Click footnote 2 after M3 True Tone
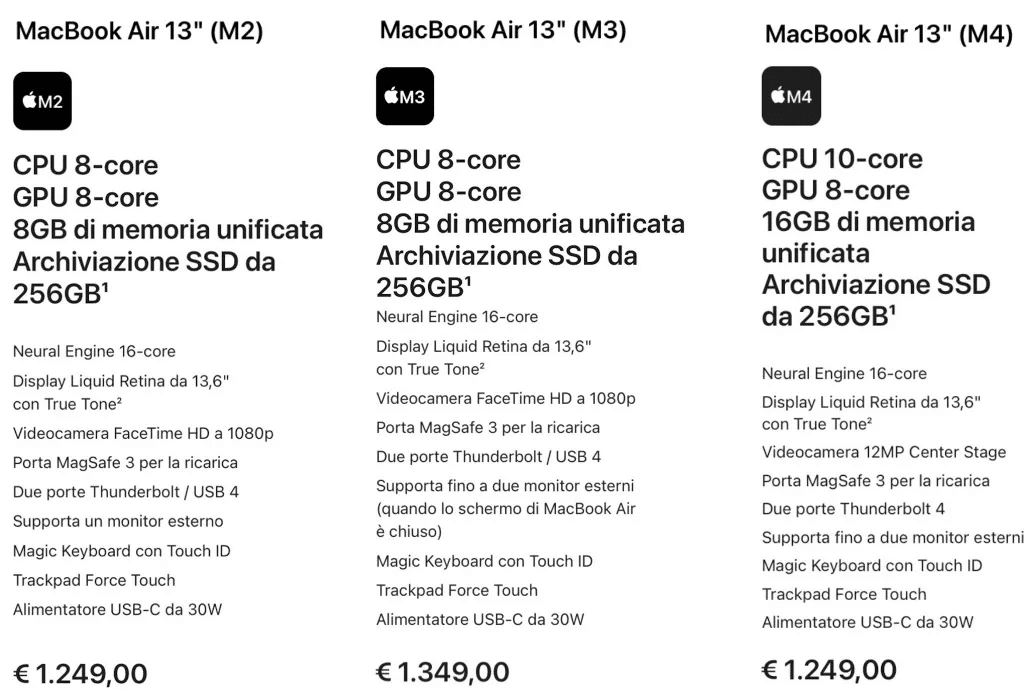Image resolution: width=1024 pixels, height=697 pixels. (482, 365)
